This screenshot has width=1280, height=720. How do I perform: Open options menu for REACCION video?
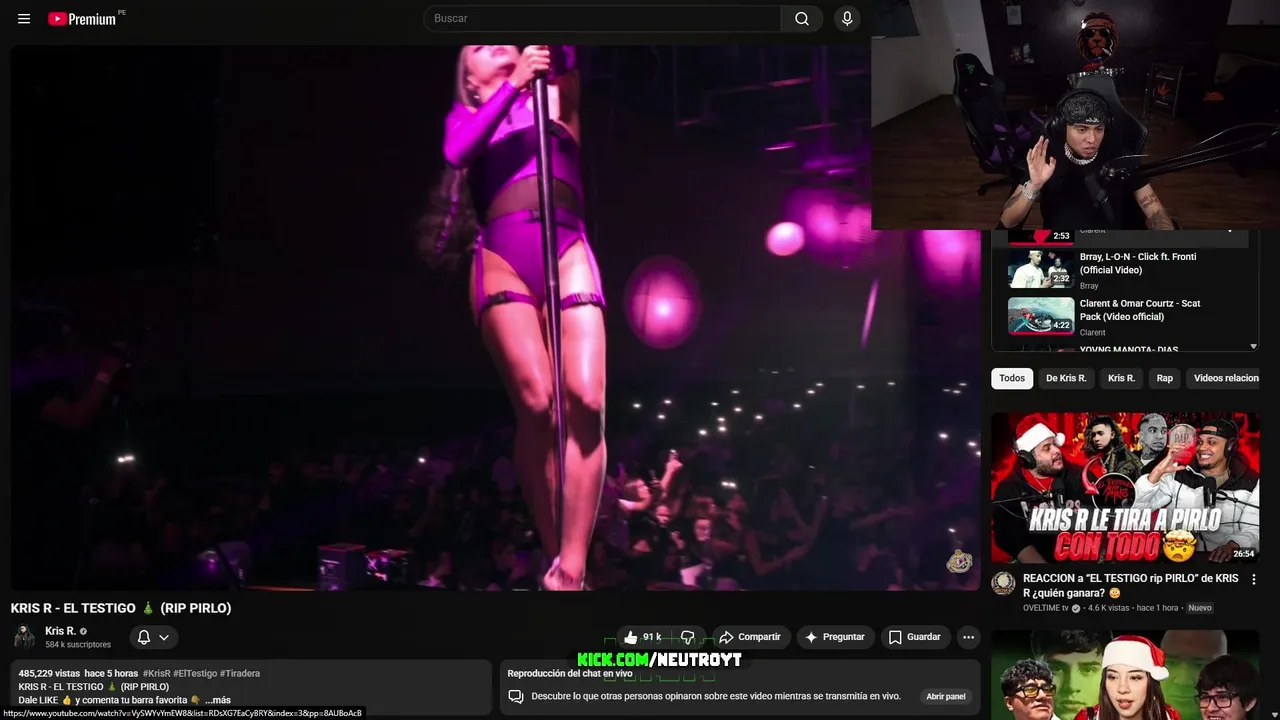1253,579
